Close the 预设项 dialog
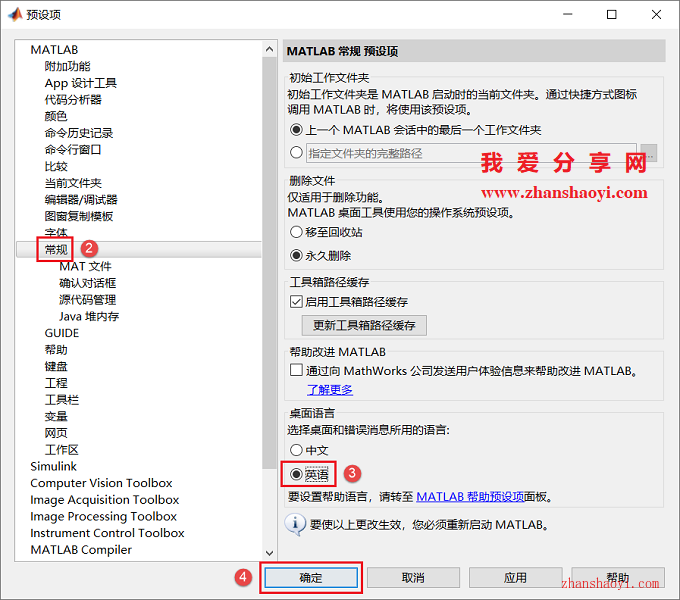The width and height of the screenshot is (680, 600). (x=656, y=14)
